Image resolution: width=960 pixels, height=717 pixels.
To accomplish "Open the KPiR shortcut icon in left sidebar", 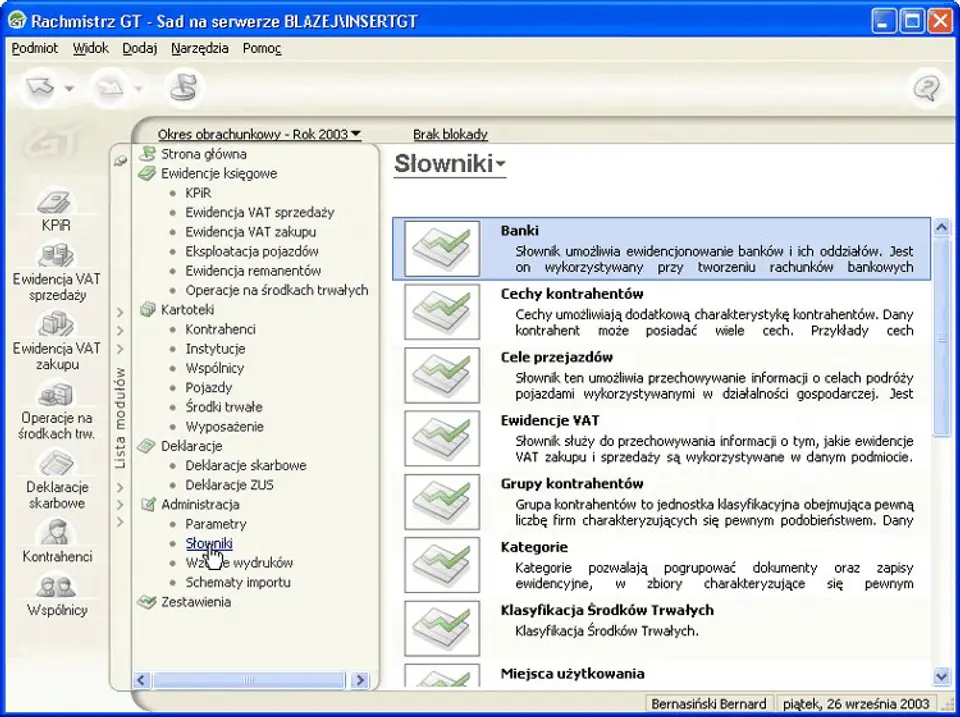I will [56, 203].
